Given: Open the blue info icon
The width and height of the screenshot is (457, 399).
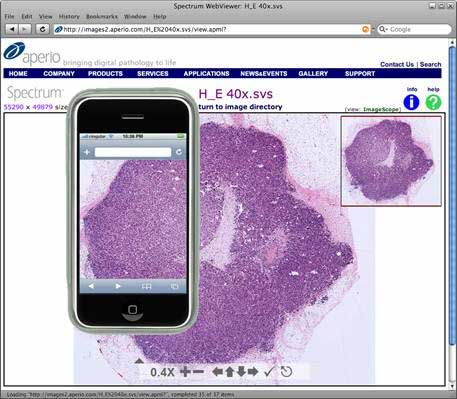Looking at the screenshot, I should 411,102.
